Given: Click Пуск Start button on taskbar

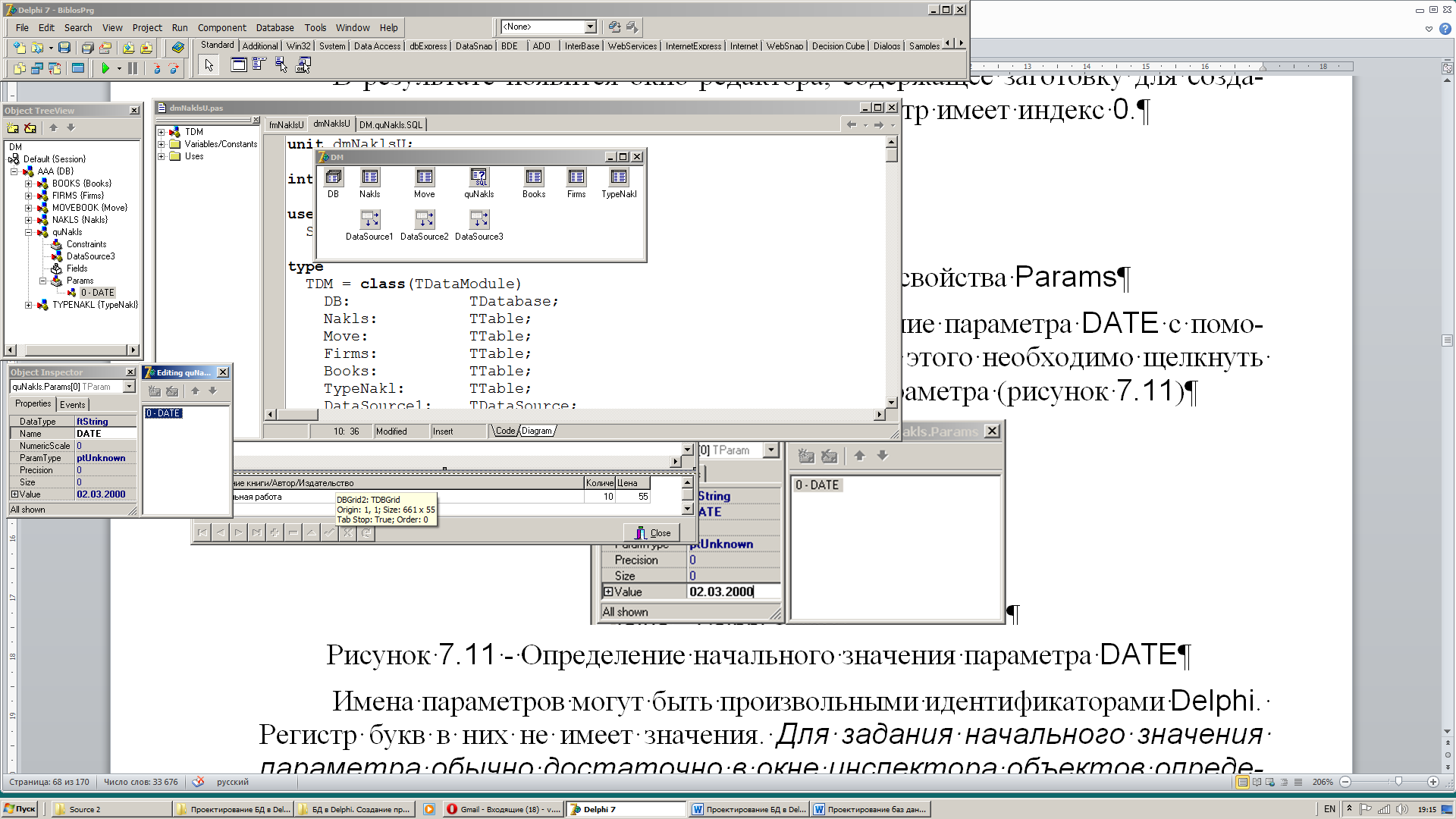Looking at the screenshot, I should (20, 809).
